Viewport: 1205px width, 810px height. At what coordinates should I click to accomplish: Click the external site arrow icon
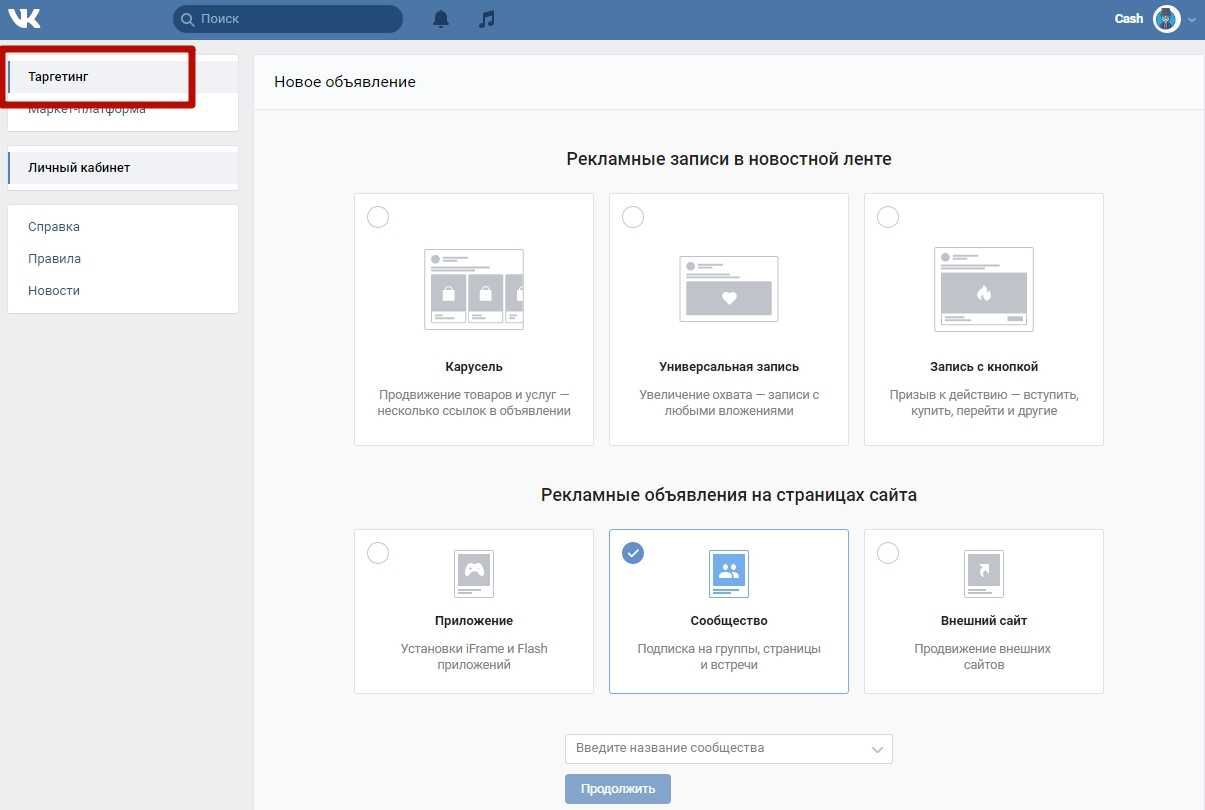tap(983, 572)
